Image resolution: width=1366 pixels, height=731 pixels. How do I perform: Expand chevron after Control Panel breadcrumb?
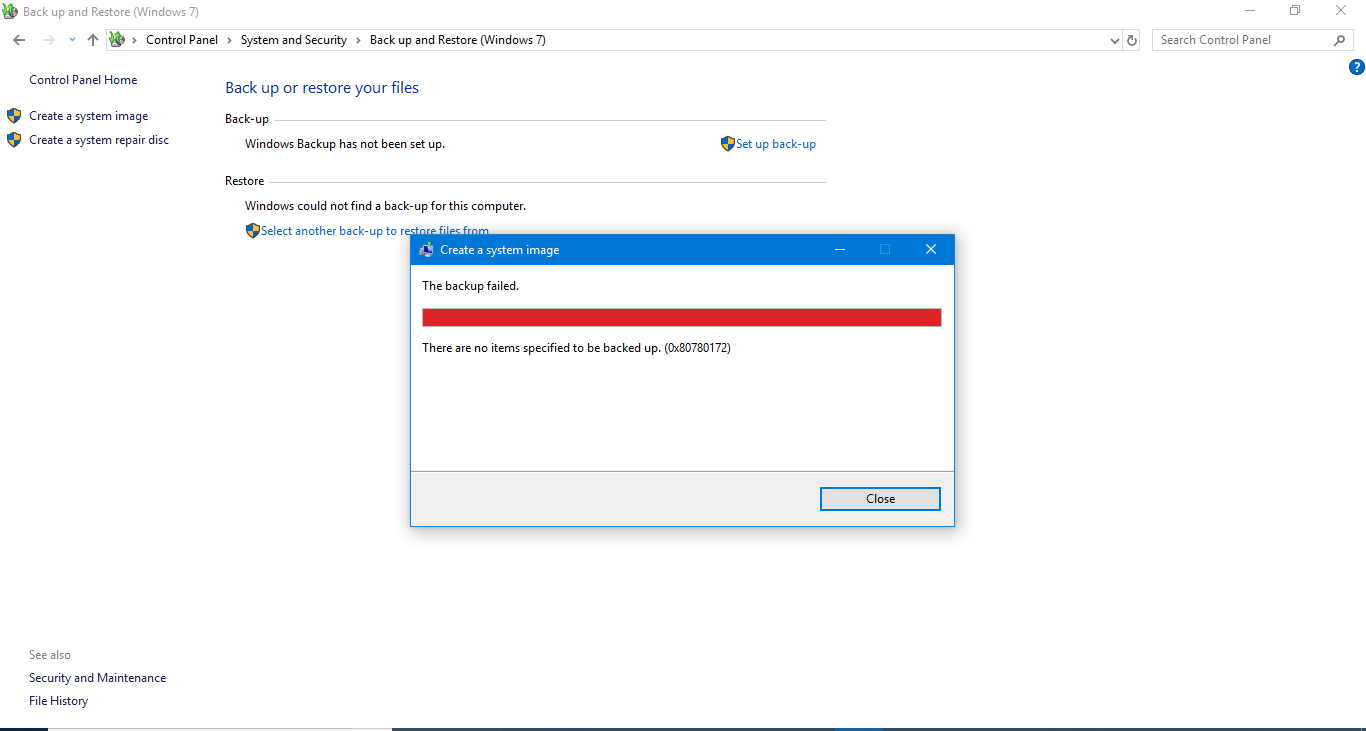coord(230,40)
